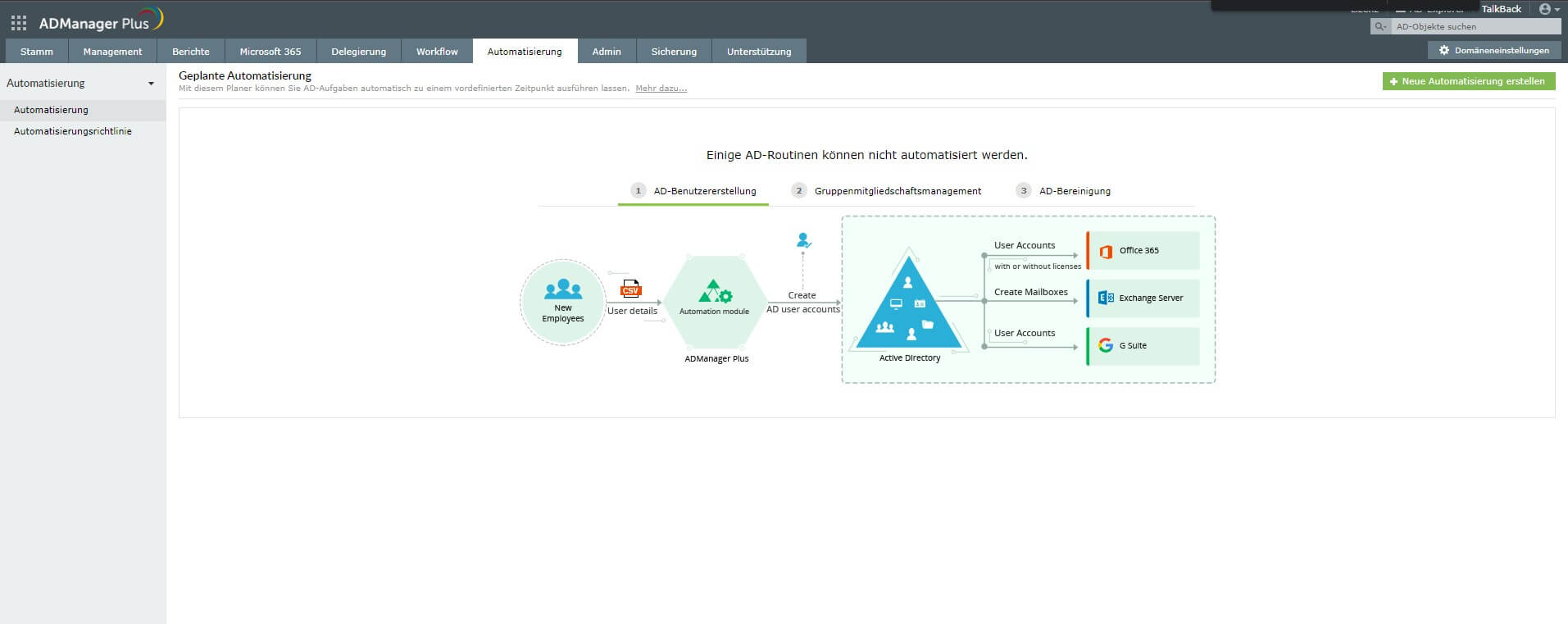Open the Management tab

[x=112, y=51]
